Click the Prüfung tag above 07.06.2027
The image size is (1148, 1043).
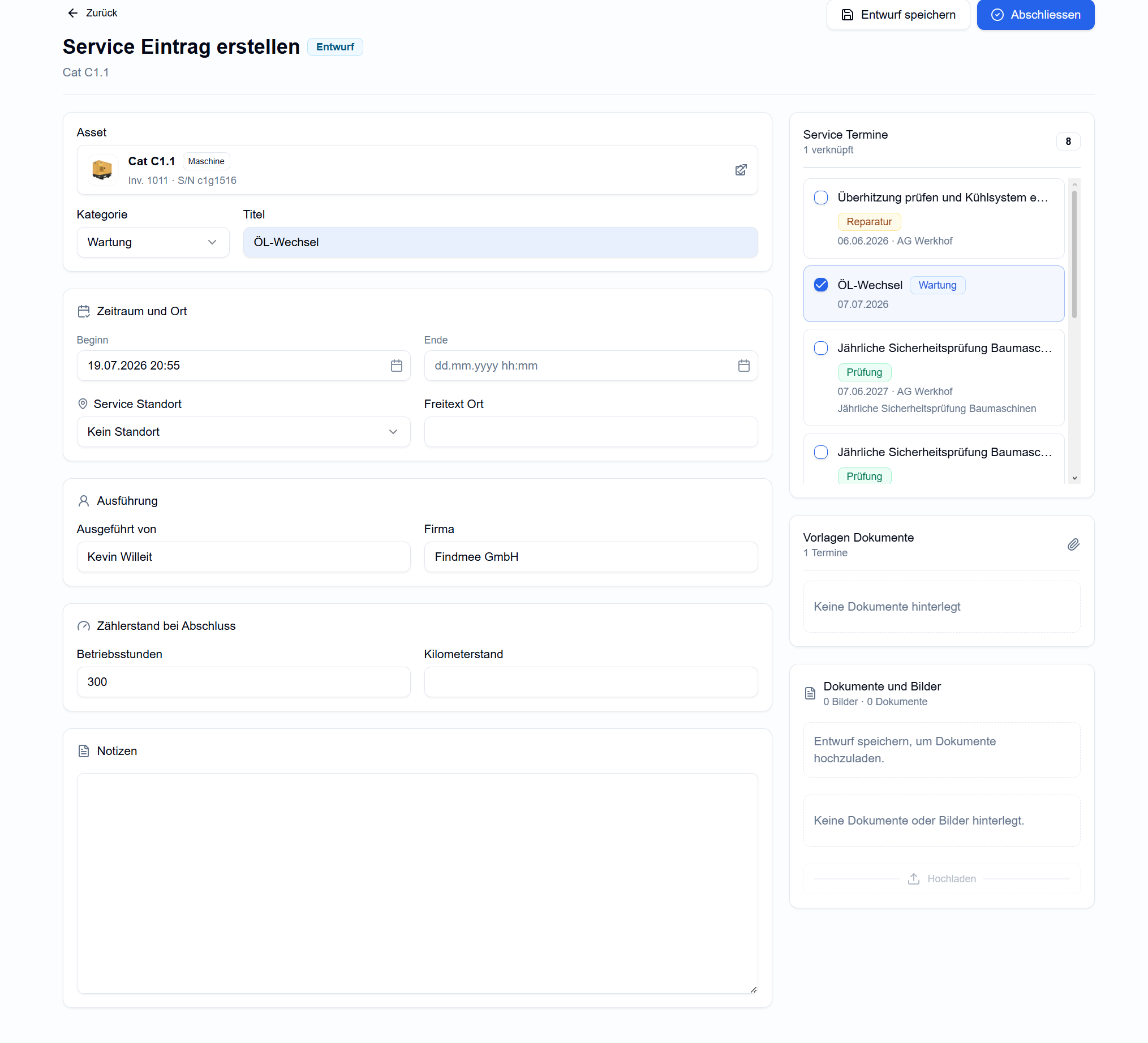point(864,372)
